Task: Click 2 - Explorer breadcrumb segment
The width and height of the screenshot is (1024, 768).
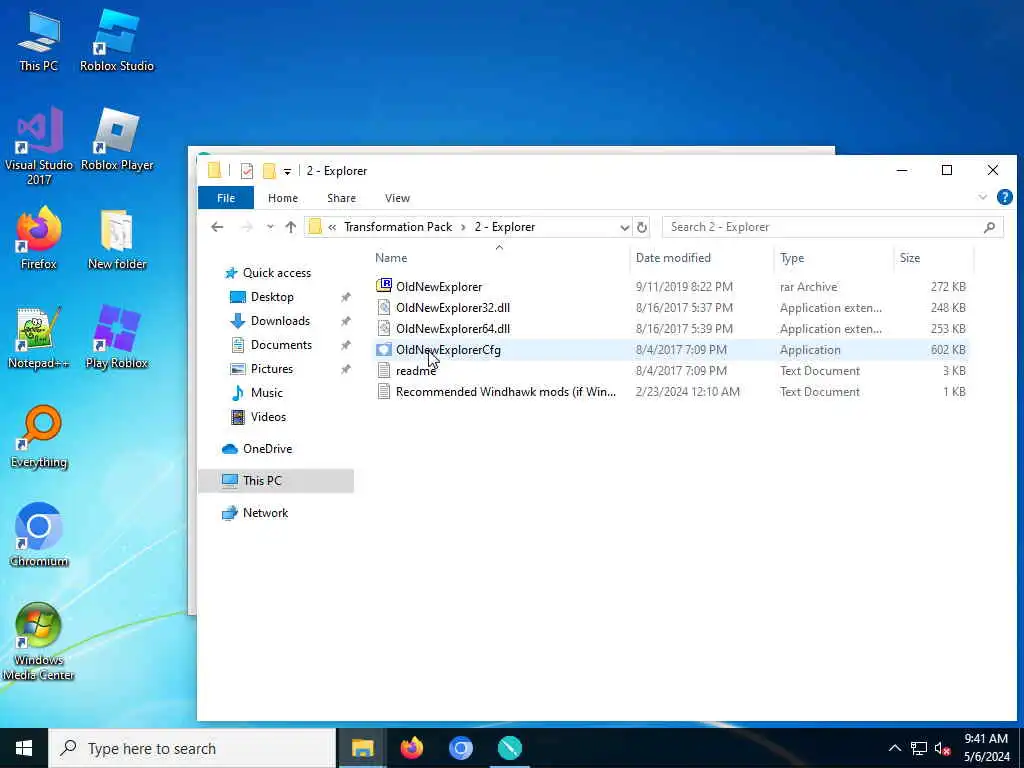Action: click(x=505, y=227)
